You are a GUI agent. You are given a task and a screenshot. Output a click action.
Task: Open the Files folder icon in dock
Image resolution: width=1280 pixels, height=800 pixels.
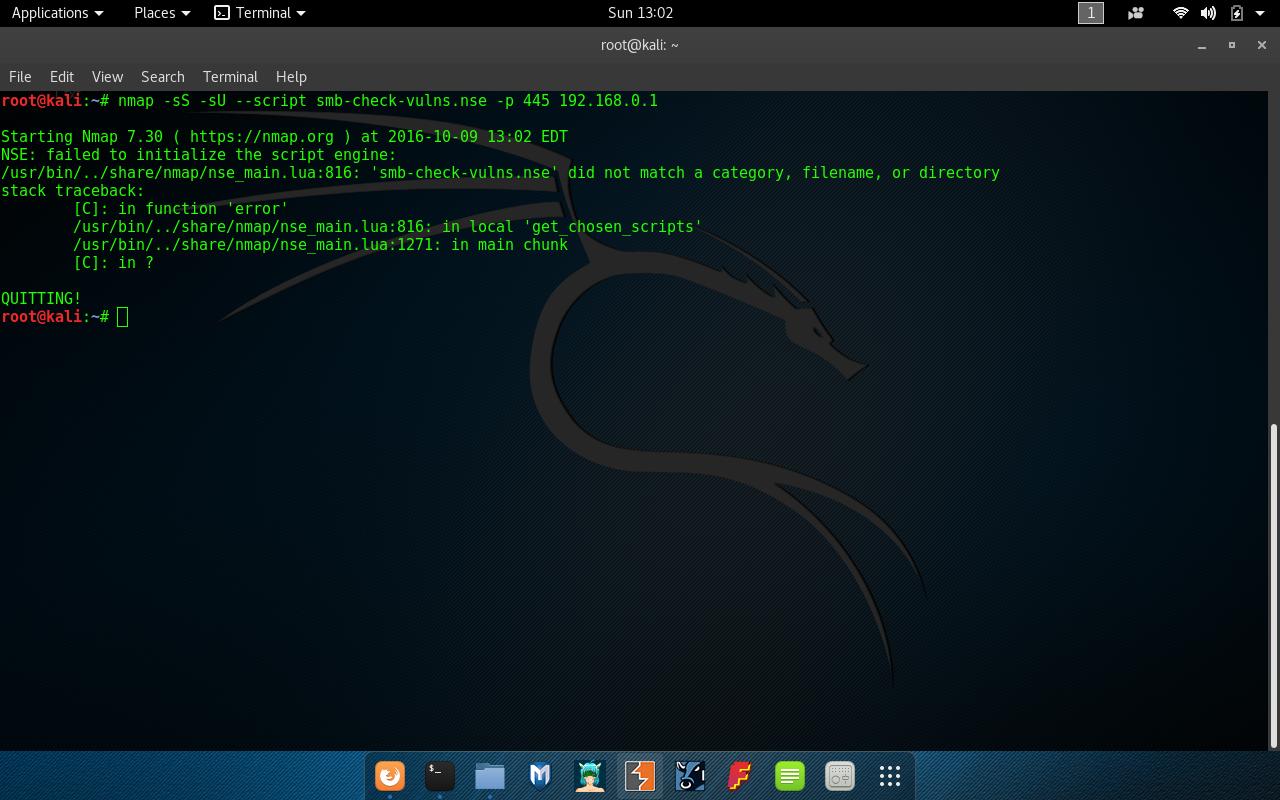pos(490,776)
